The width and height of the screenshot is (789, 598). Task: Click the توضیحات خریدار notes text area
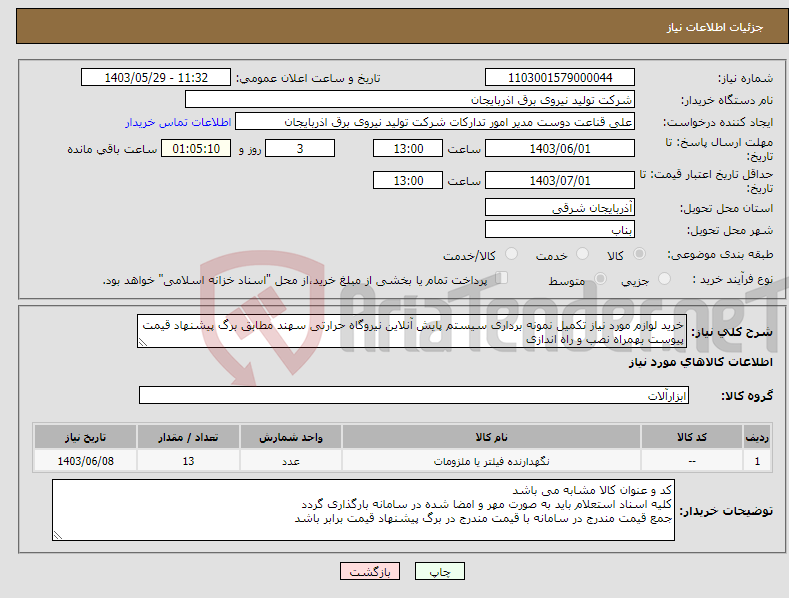(363, 510)
